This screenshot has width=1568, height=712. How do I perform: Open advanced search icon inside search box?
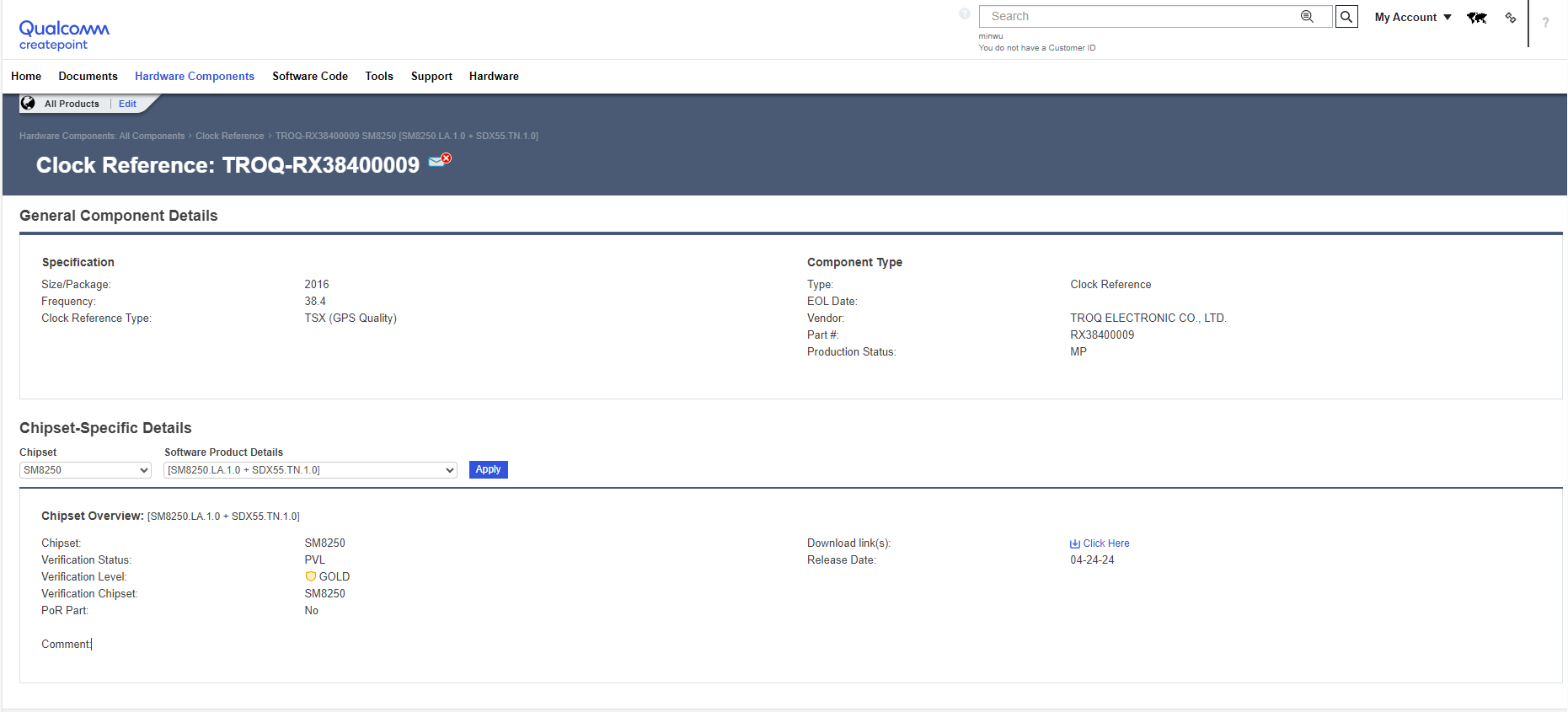click(x=1307, y=17)
